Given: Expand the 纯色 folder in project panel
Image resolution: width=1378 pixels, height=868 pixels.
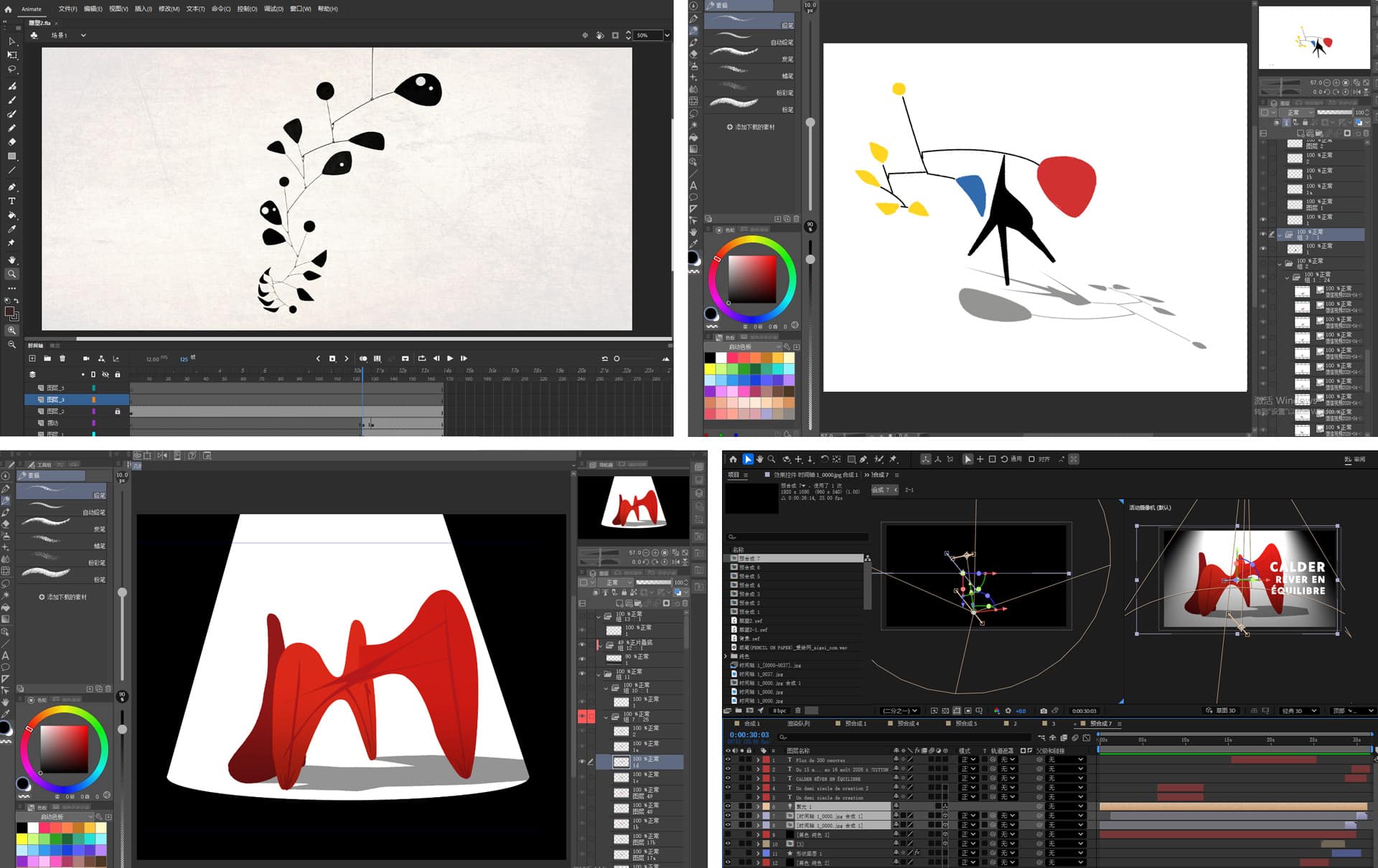Looking at the screenshot, I should click(726, 656).
